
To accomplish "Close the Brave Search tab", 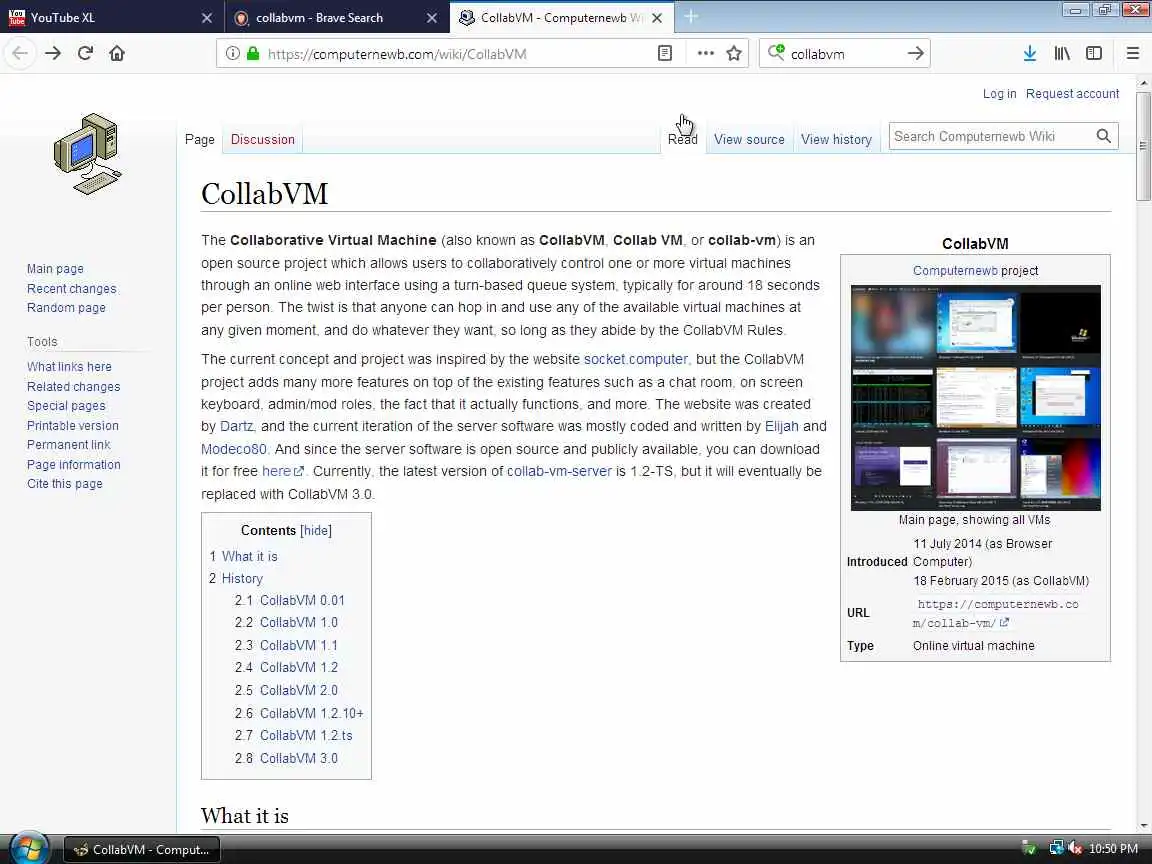I will pyautogui.click(x=433, y=18).
